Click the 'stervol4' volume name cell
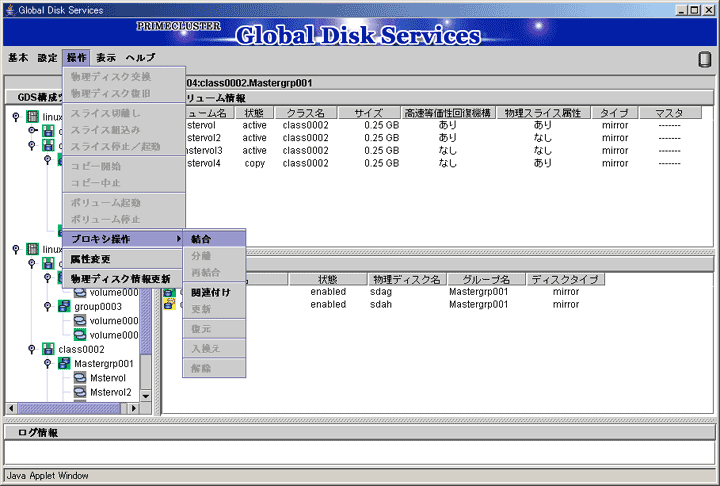 tap(204, 163)
